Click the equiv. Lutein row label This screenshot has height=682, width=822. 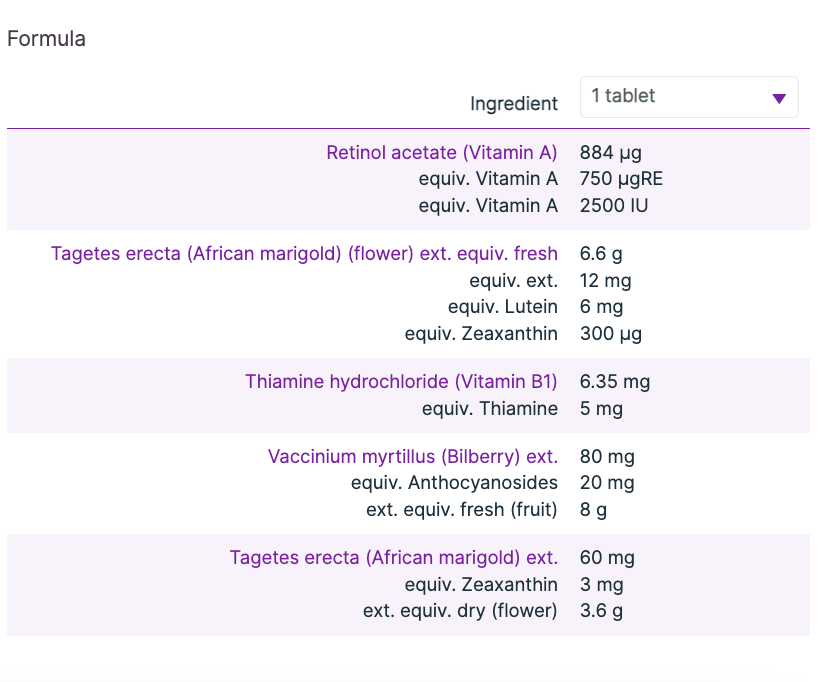[502, 307]
